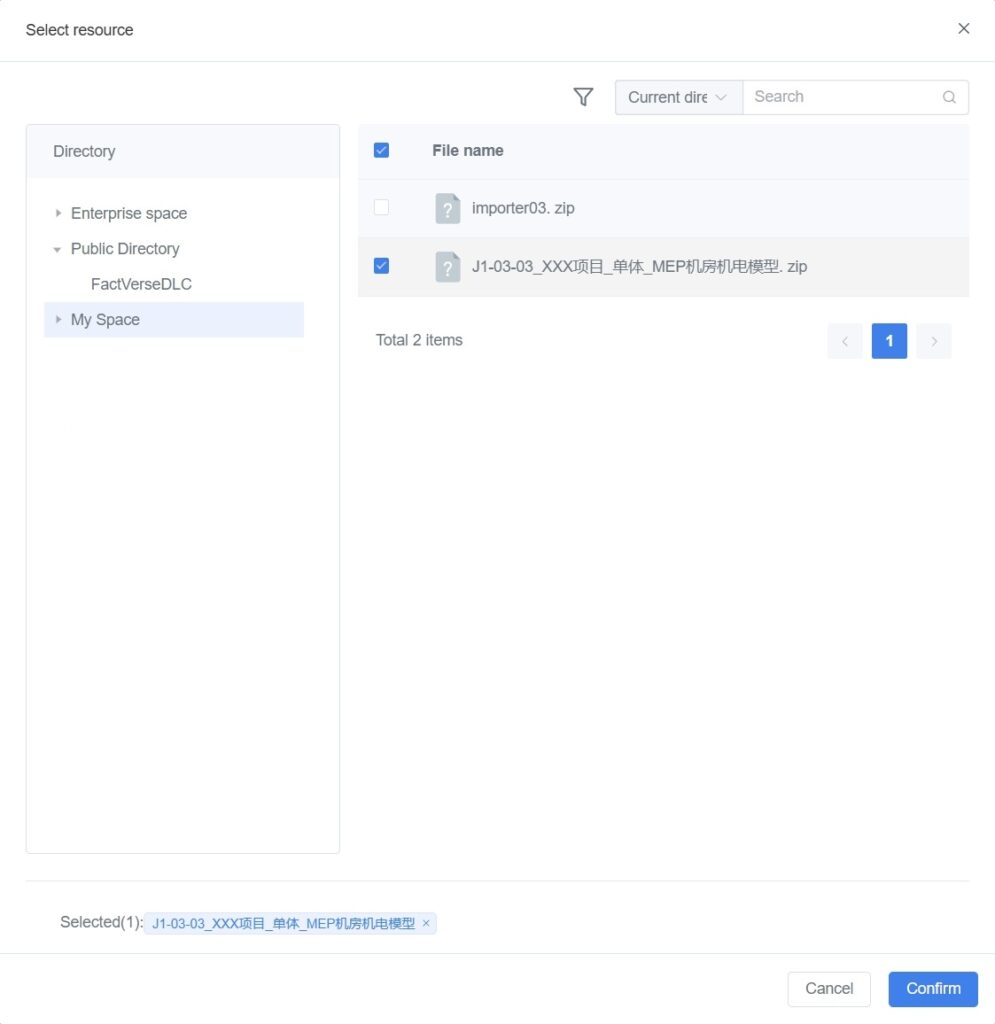The height and width of the screenshot is (1024, 995).
Task: Close the Select resource dialog
Action: [963, 28]
